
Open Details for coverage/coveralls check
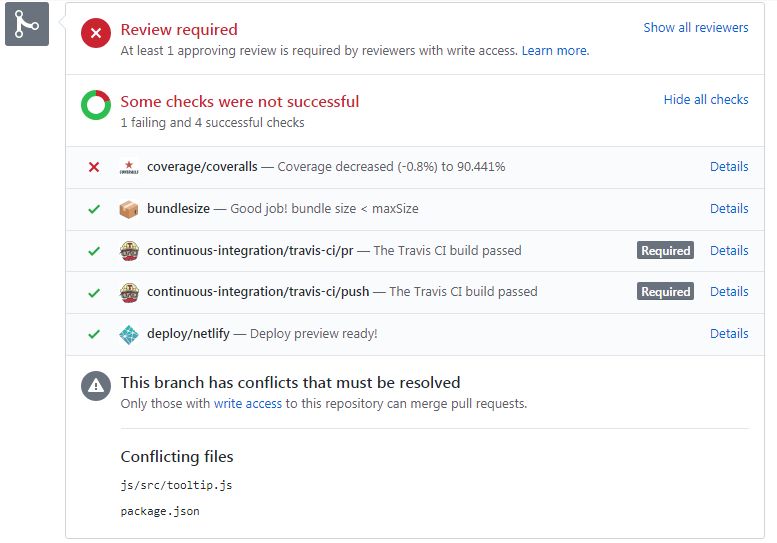[x=729, y=167]
